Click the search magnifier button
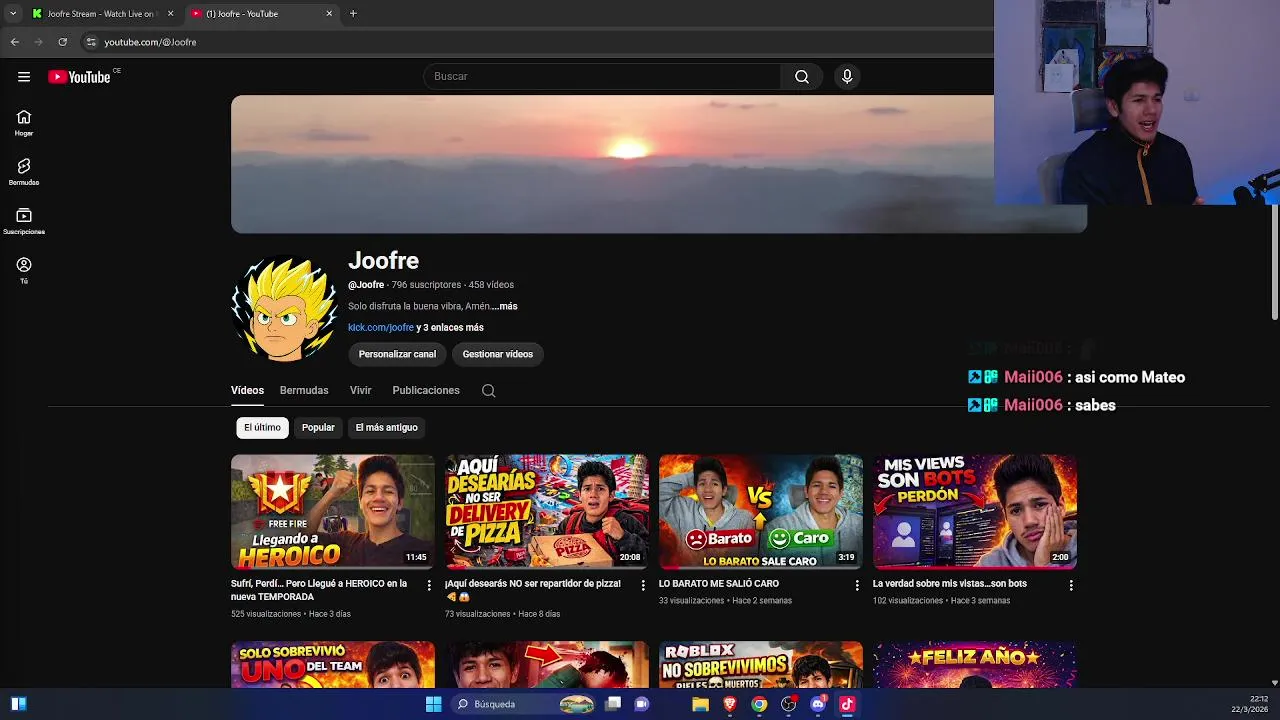The height and width of the screenshot is (720, 1280). [802, 77]
